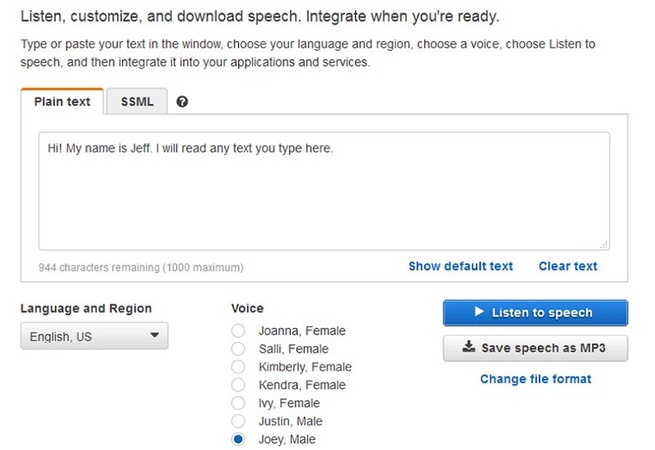
Task: Click the Show default text link
Action: tap(460, 266)
